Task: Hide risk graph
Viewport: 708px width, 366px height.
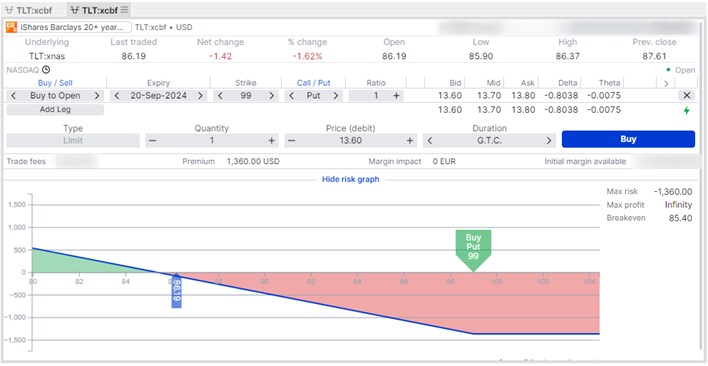Action: (x=350, y=179)
